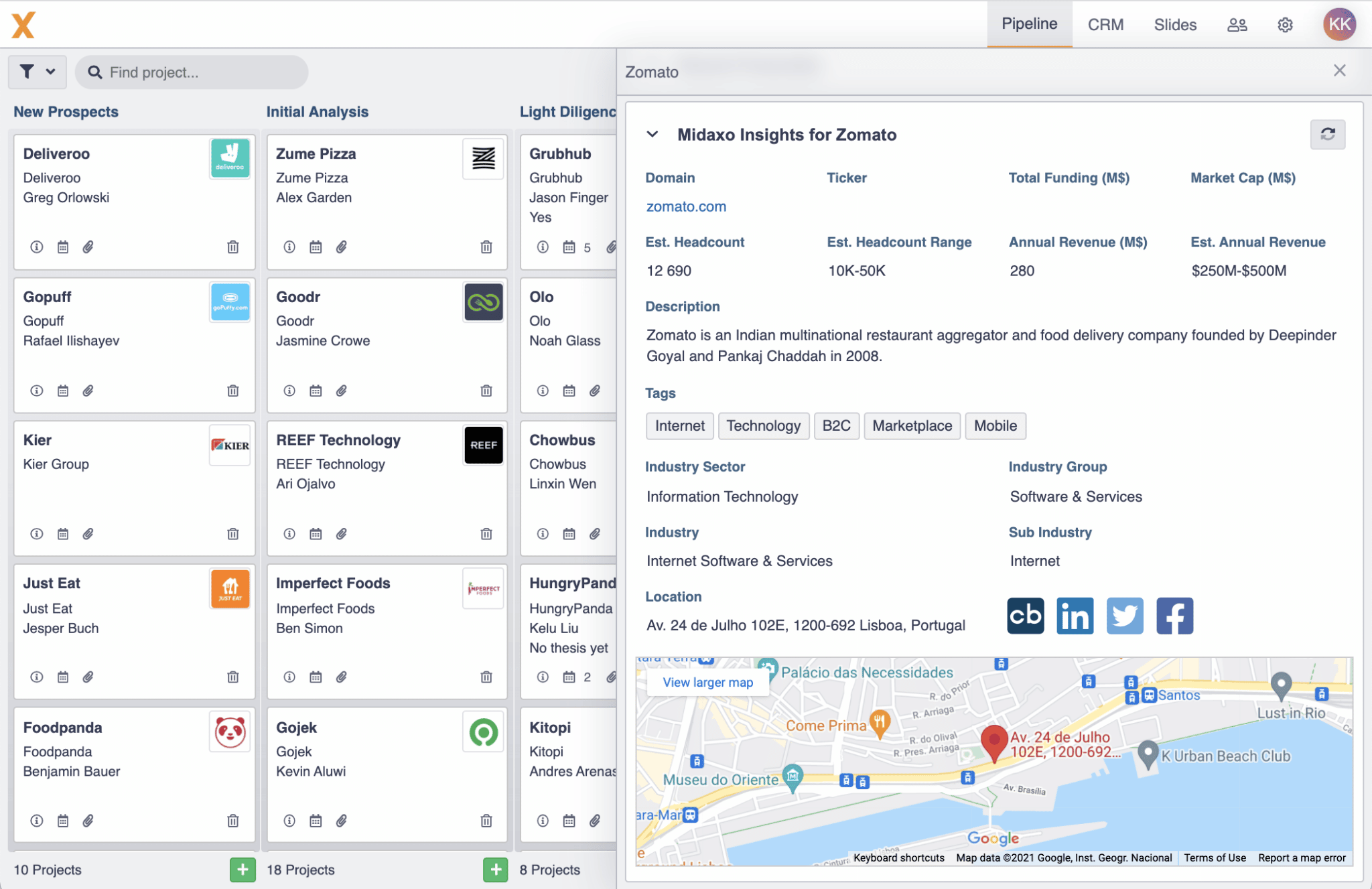Select the Marketplace tag
This screenshot has width=1372, height=889.
tap(912, 425)
